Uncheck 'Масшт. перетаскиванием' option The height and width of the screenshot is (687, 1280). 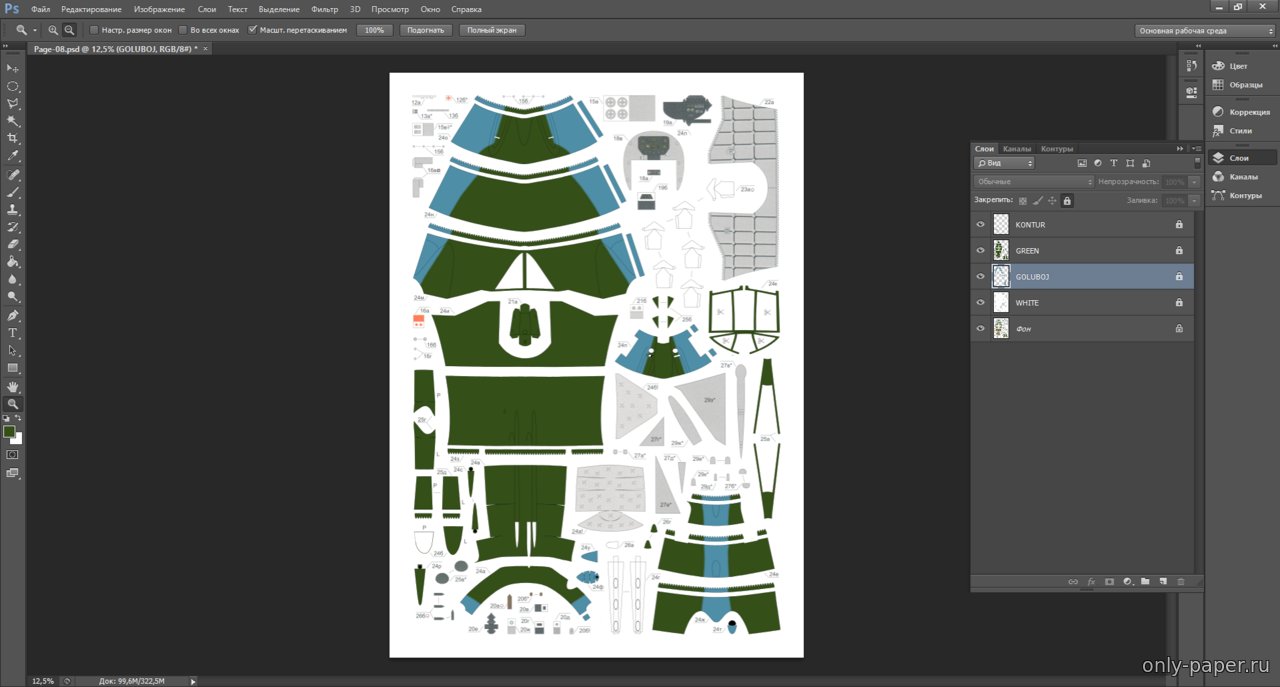(x=253, y=30)
